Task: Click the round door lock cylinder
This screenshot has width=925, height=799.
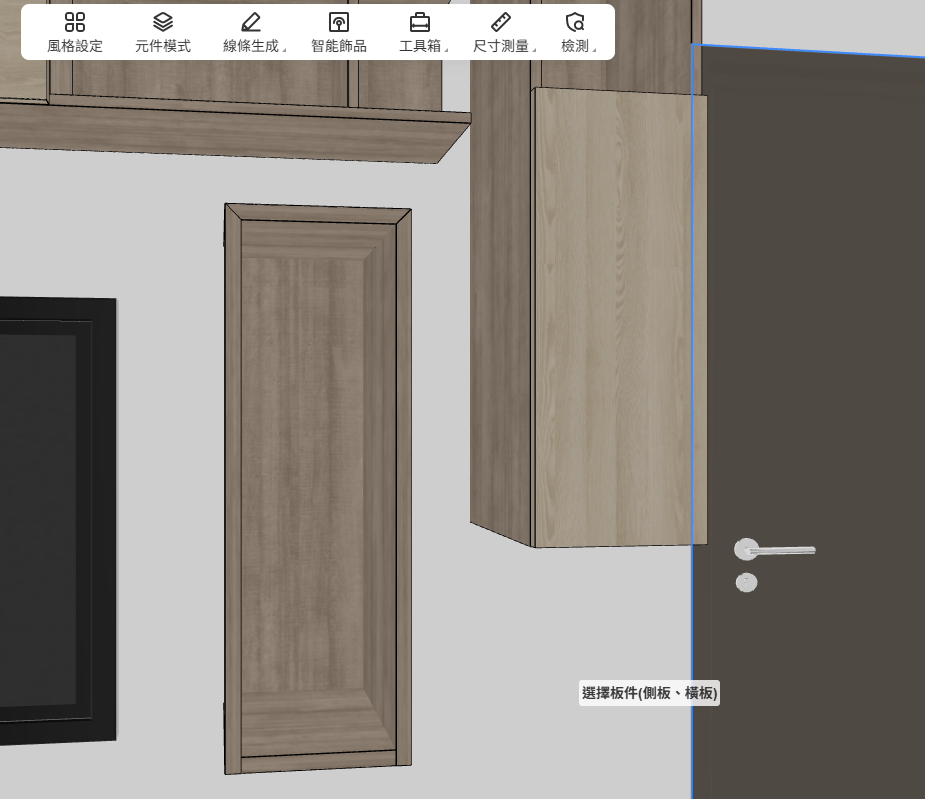Action: point(746,582)
